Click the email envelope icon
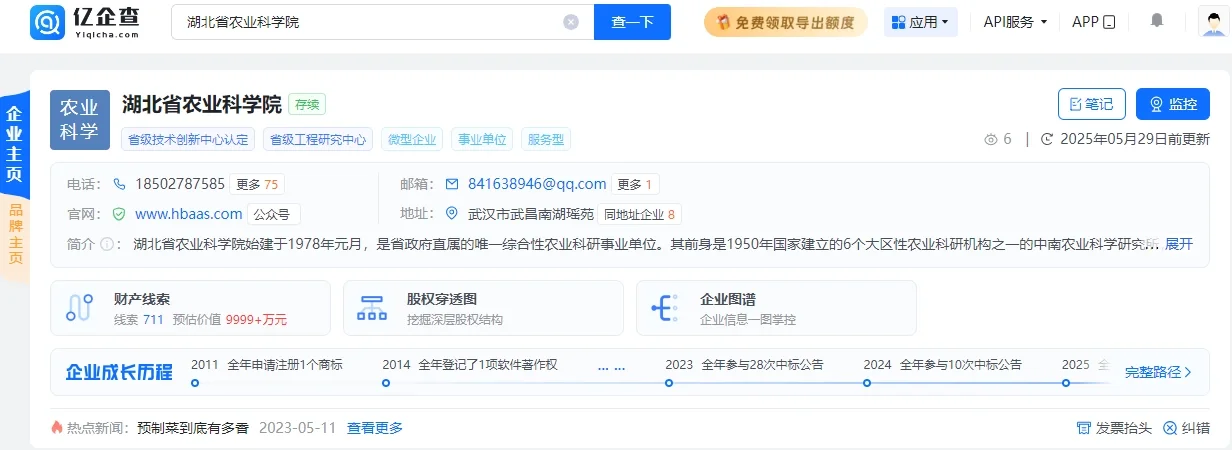This screenshot has height=450, width=1232. coord(452,184)
